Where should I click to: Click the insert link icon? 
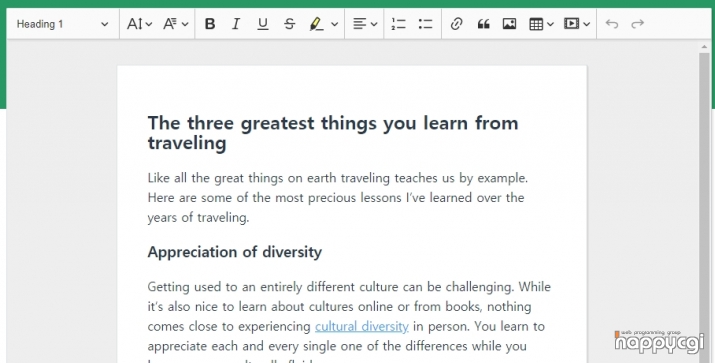456,24
